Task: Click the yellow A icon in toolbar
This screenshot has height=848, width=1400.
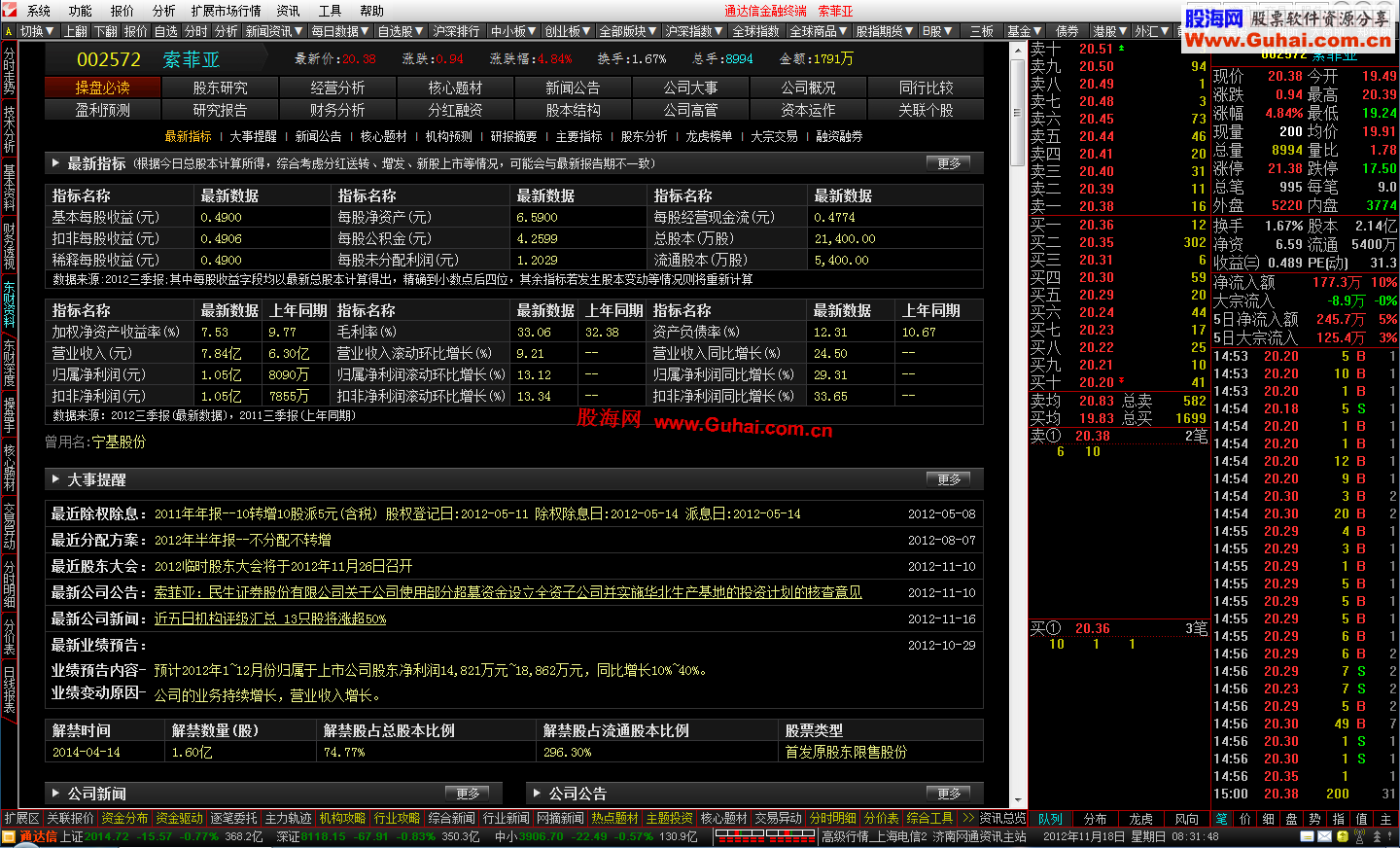Action: coord(9,31)
